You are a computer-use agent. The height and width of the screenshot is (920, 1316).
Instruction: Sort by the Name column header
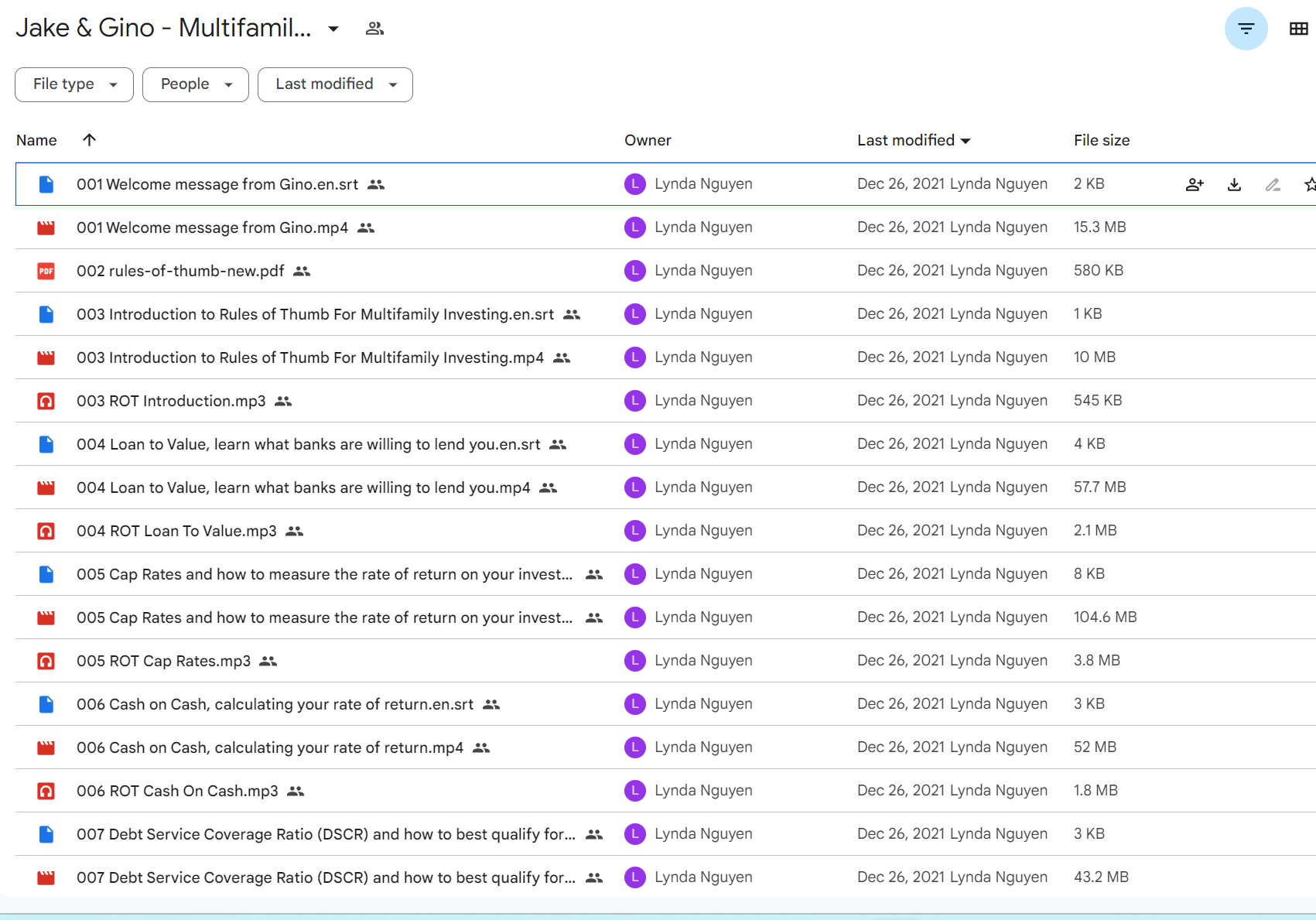[x=36, y=140]
